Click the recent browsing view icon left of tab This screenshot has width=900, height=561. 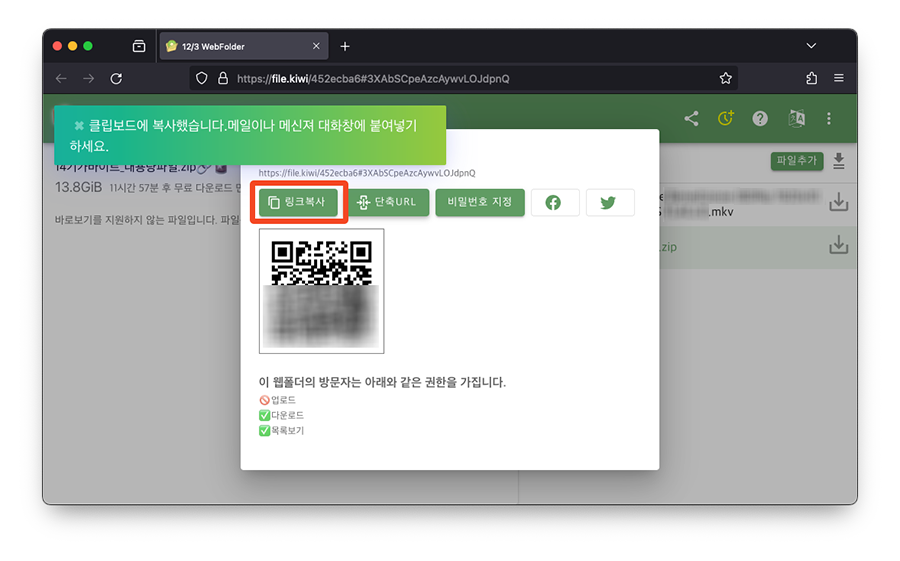139,46
